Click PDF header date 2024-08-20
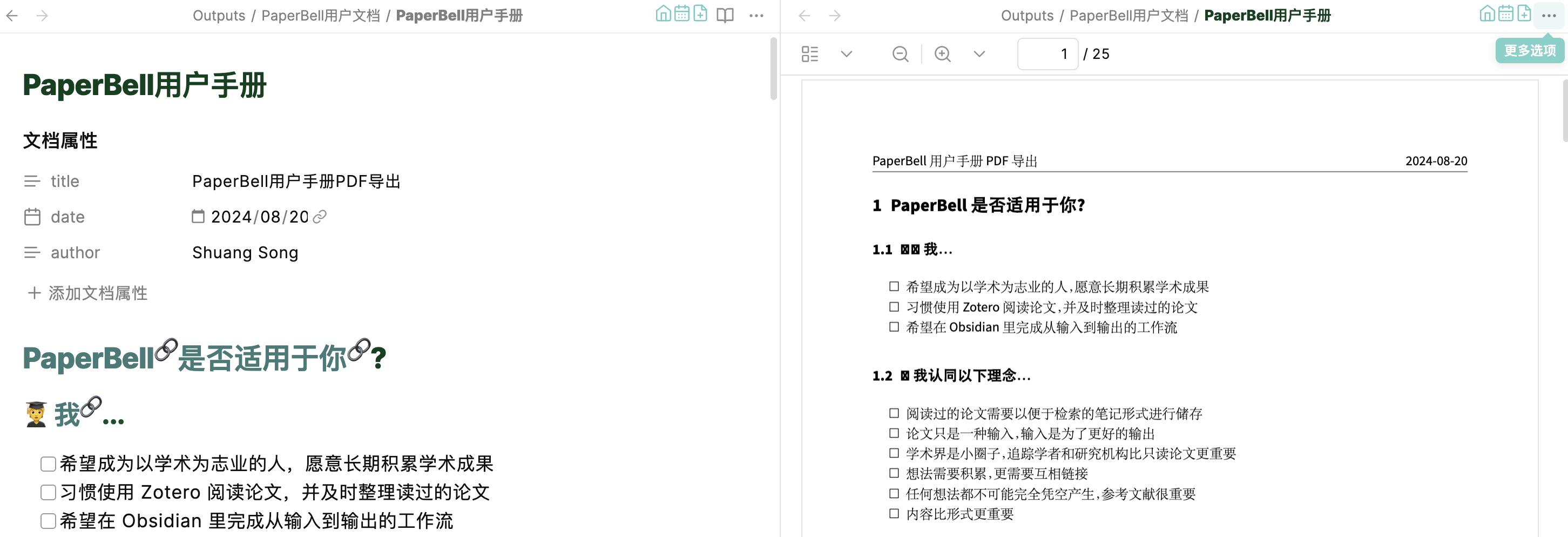1568x537 pixels. pos(1436,161)
